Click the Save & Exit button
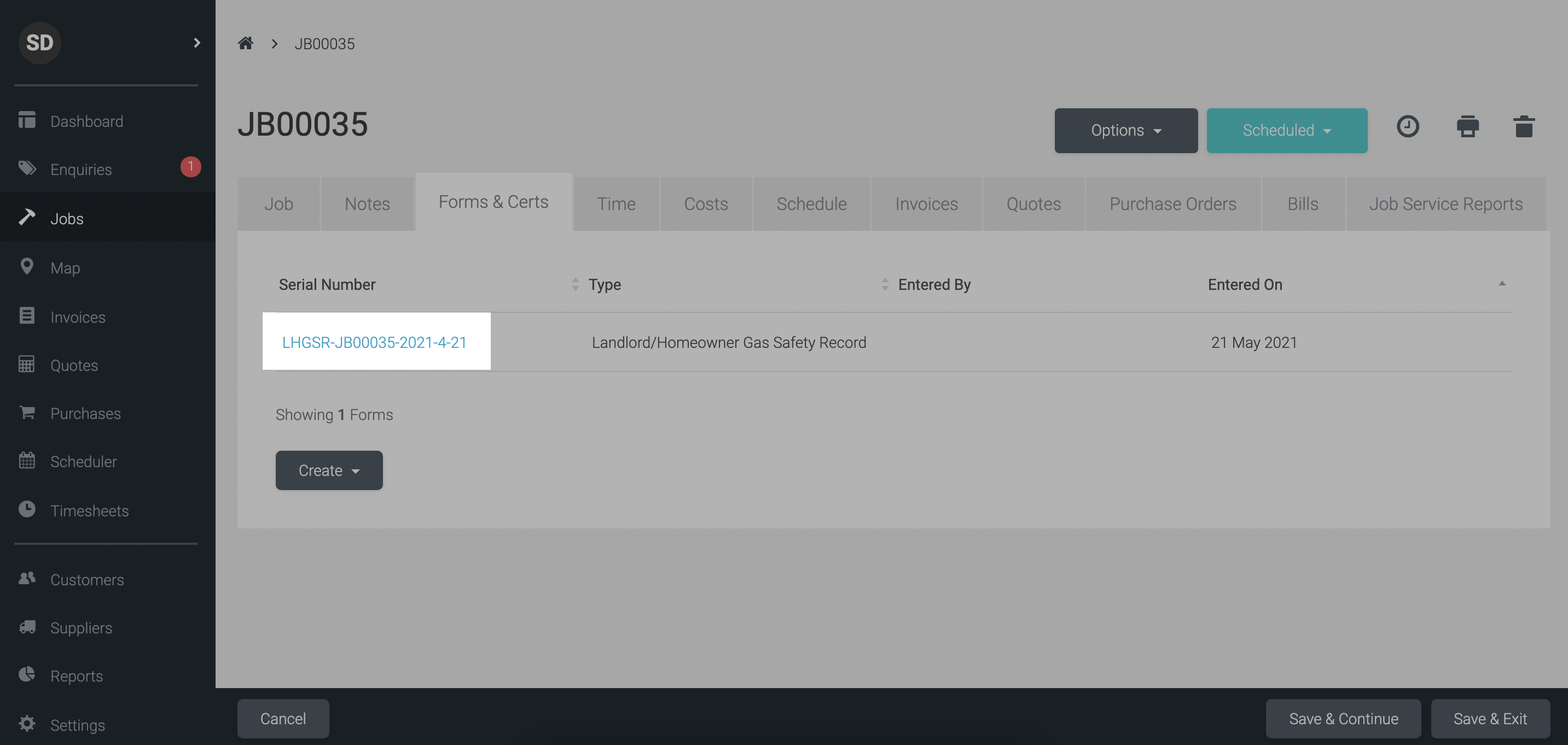1568x745 pixels. click(x=1490, y=718)
